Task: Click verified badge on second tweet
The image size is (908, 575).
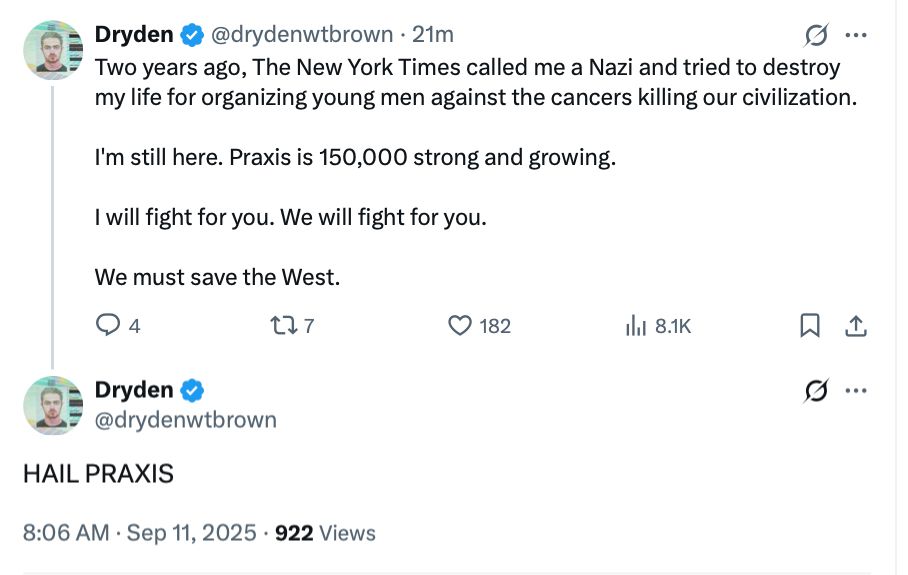Action: 192,390
